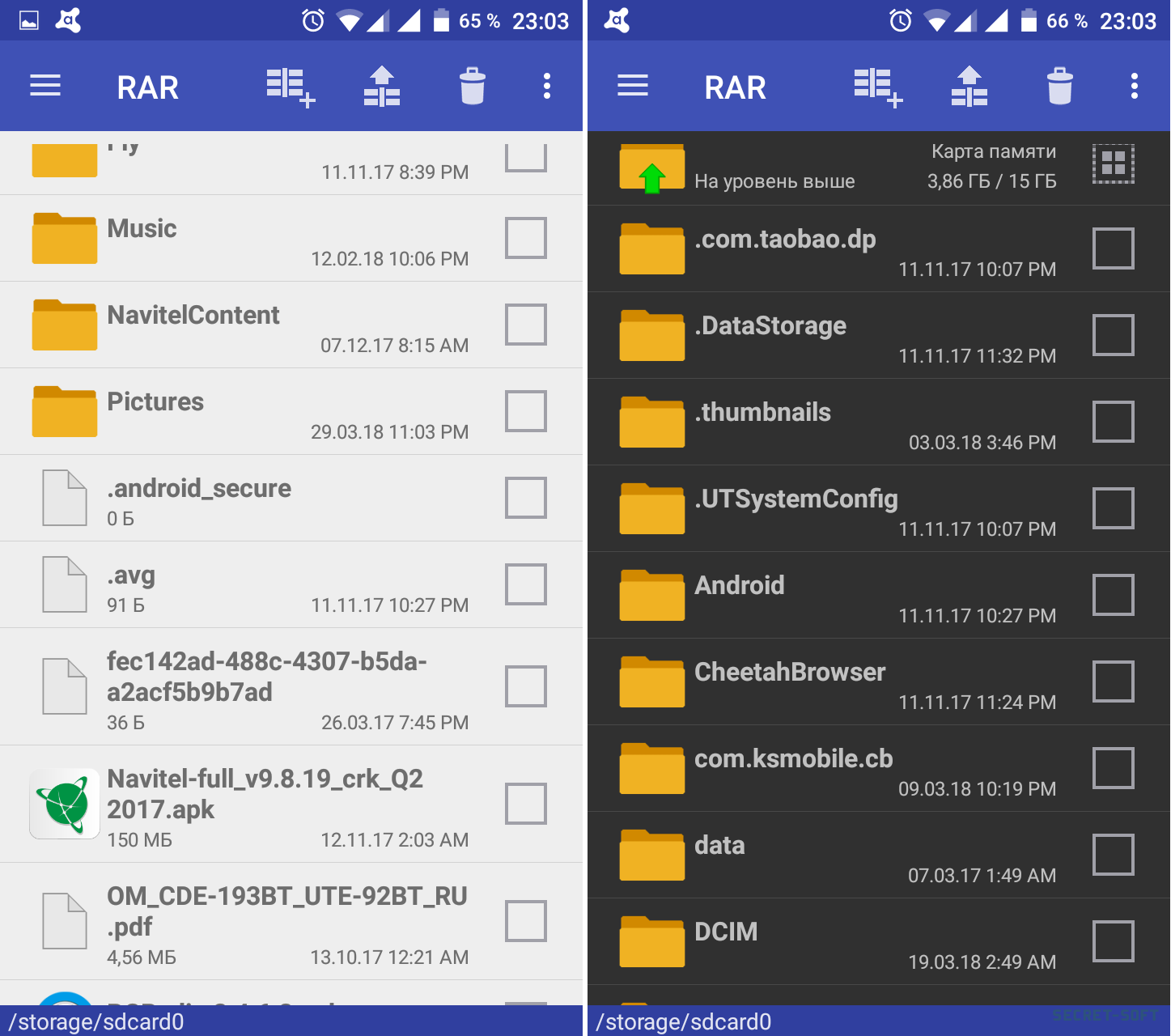Tap the image notification icon in left status bar
The image size is (1171, 1036).
coord(29,20)
